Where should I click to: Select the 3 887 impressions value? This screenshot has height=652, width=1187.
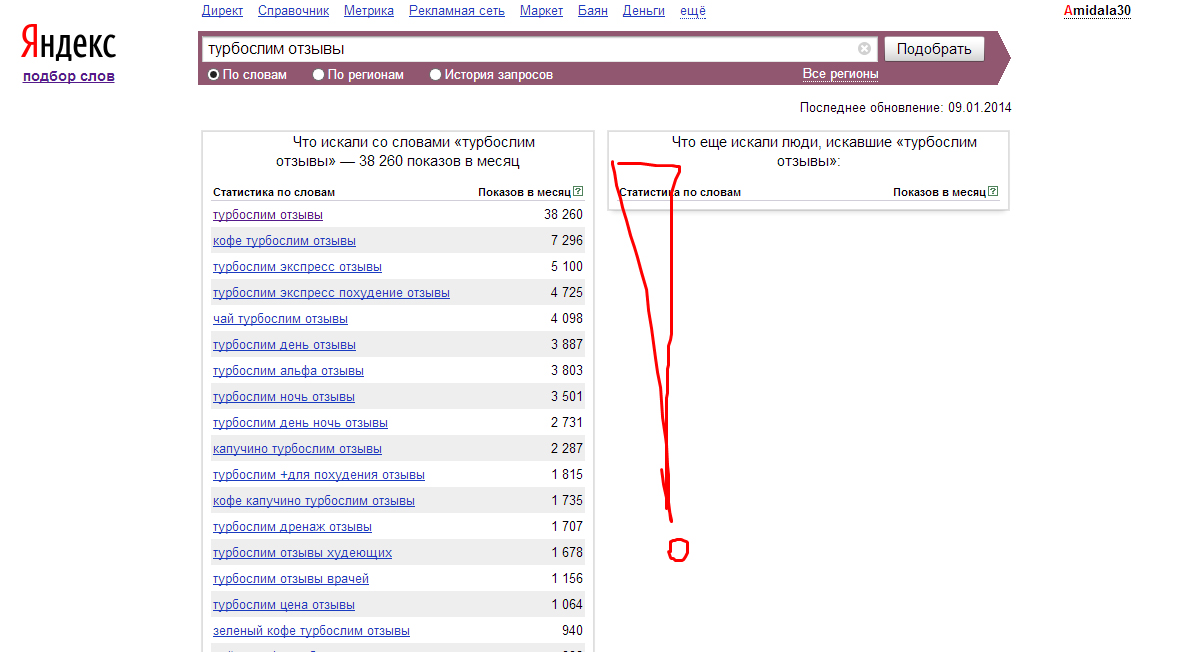pos(567,345)
